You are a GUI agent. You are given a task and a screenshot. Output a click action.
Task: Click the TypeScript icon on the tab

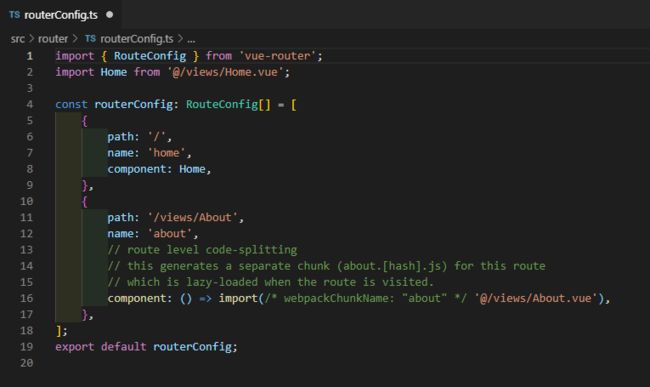pyautogui.click(x=15, y=15)
